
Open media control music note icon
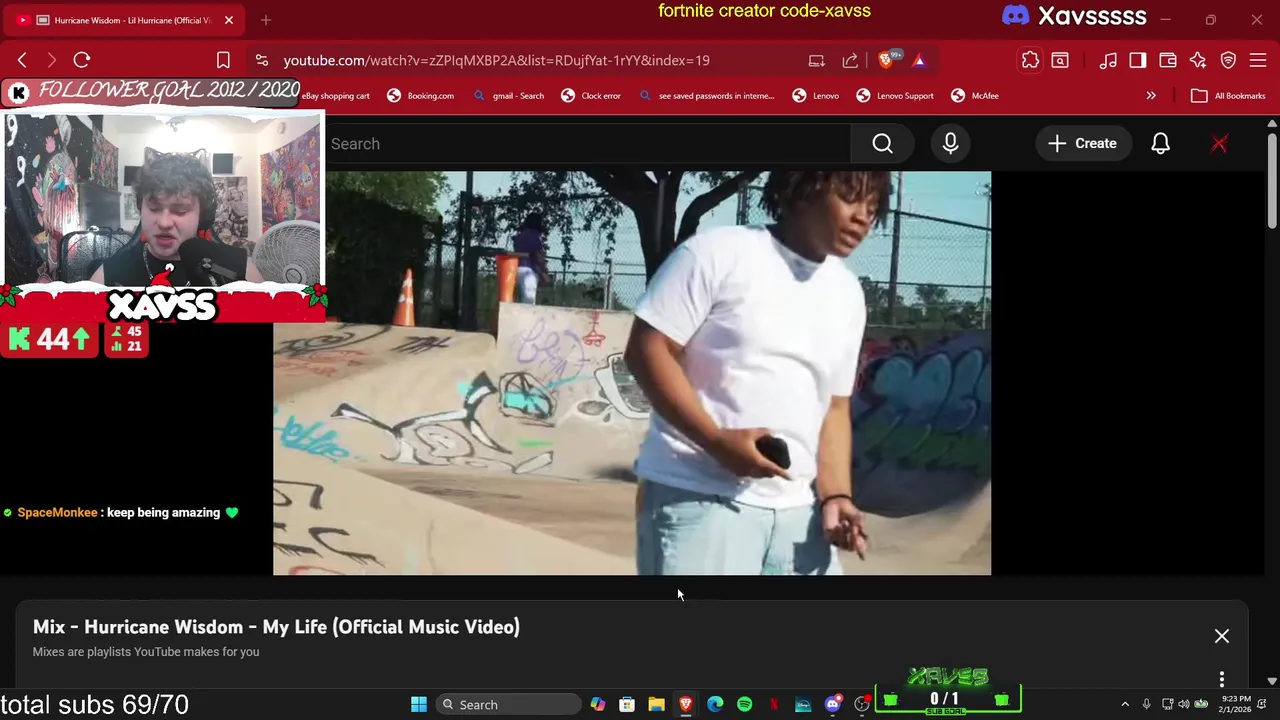[x=1108, y=60]
